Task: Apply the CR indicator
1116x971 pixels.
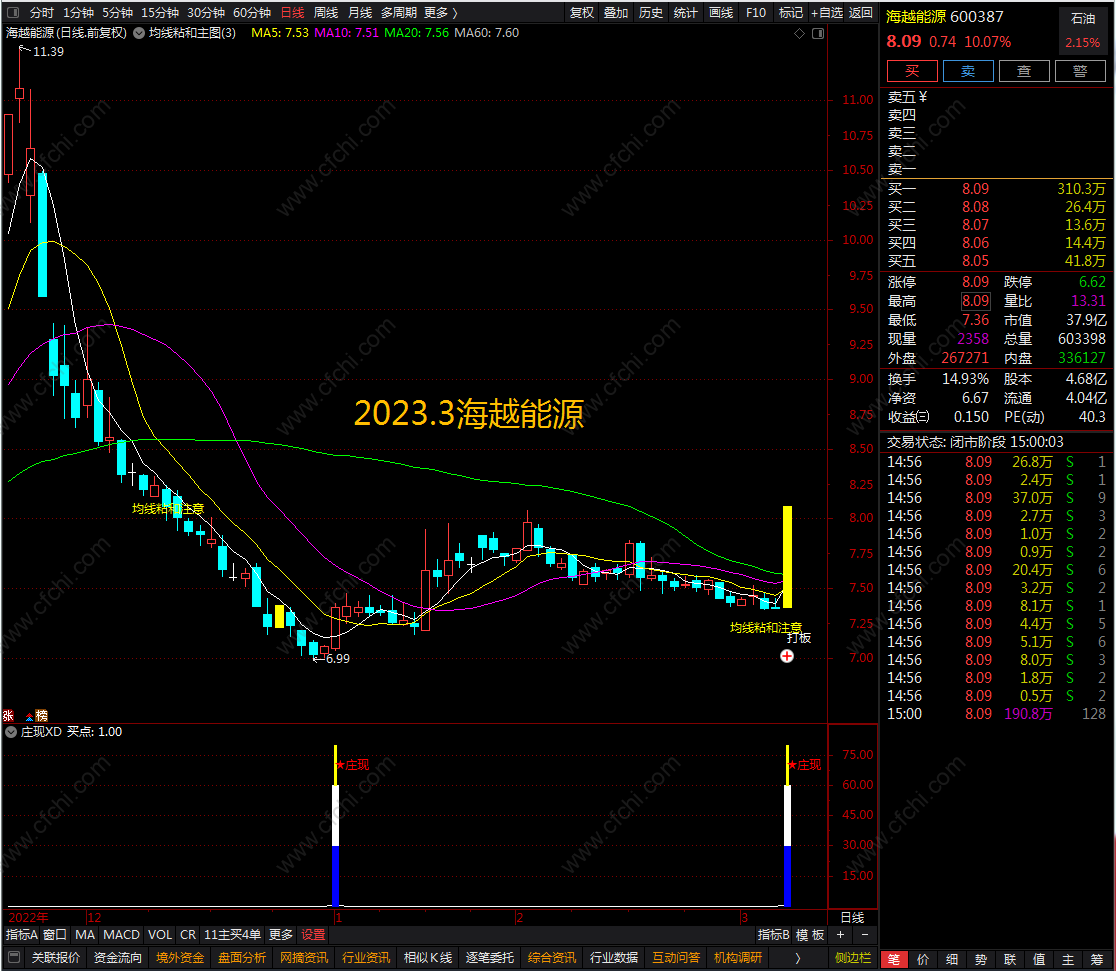Action: [188, 935]
